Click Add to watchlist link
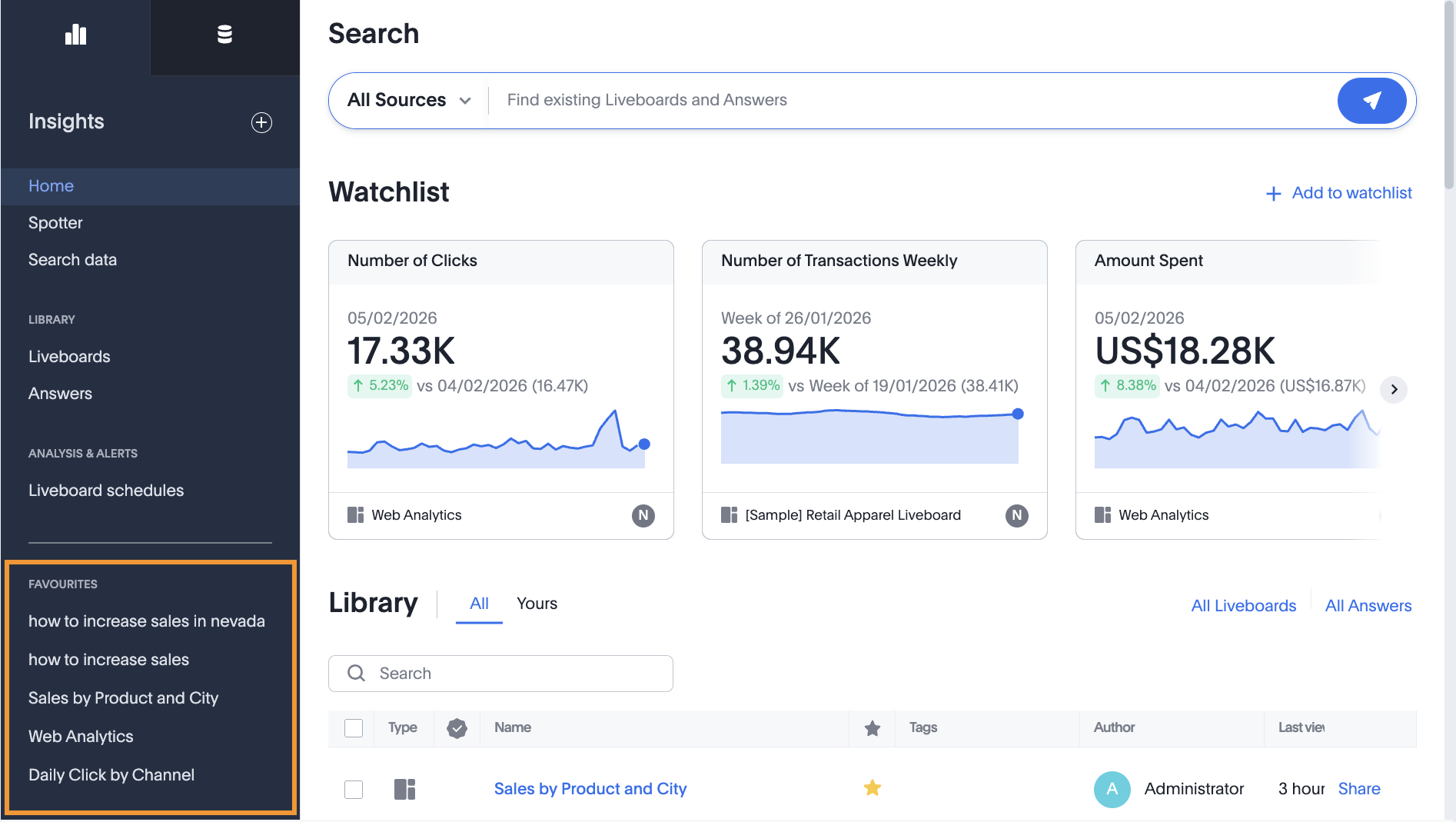The image size is (1456, 822). click(1339, 193)
